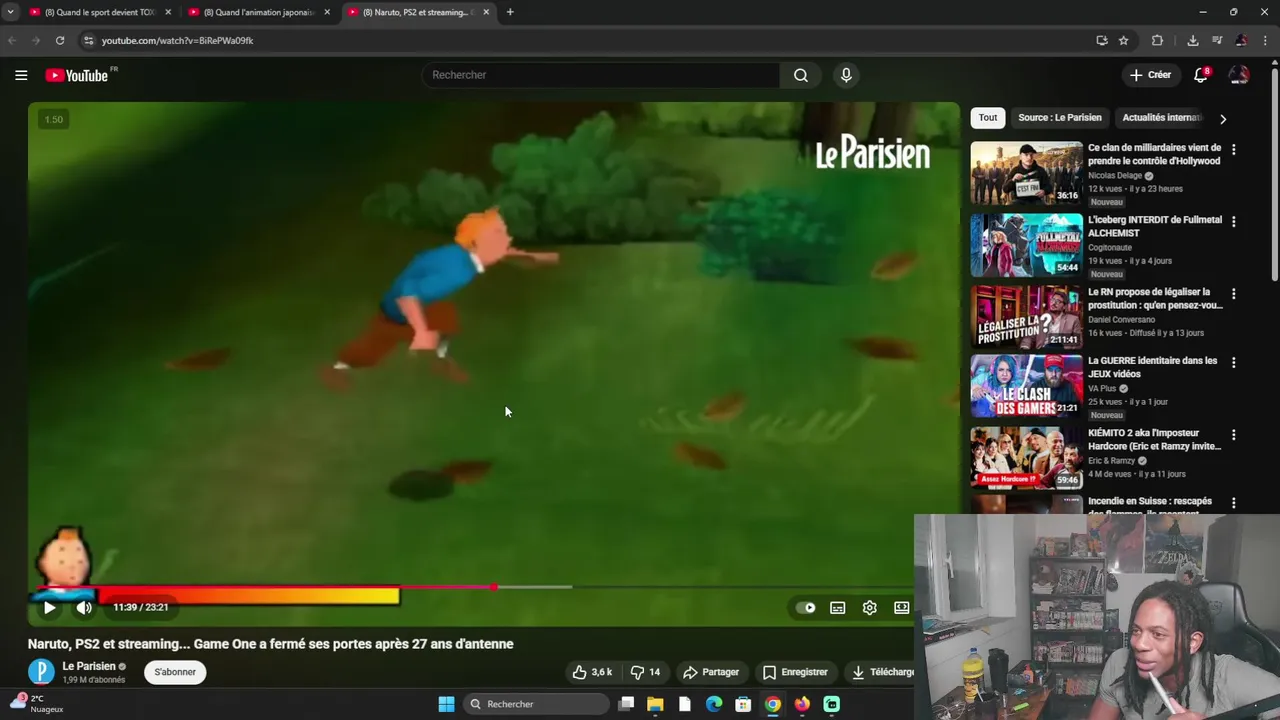Open Chrome three-dot menu
The width and height of the screenshot is (1280, 720).
click(x=1265, y=41)
